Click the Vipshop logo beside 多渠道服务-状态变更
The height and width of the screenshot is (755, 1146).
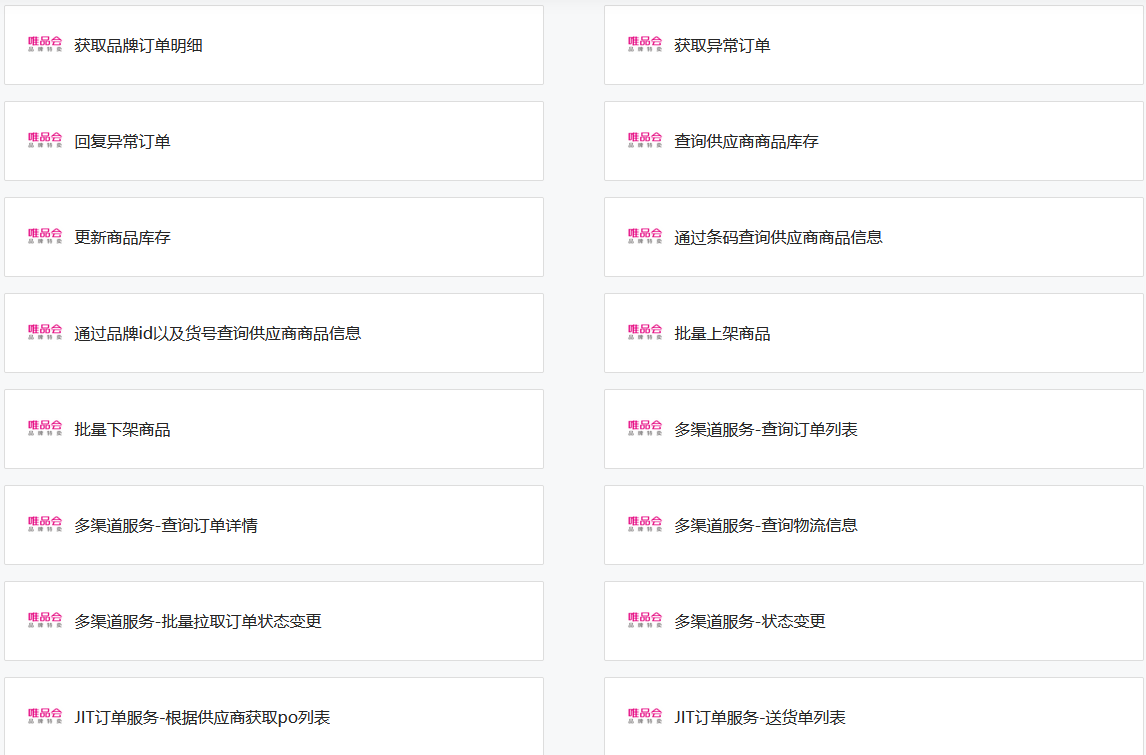[x=645, y=621]
